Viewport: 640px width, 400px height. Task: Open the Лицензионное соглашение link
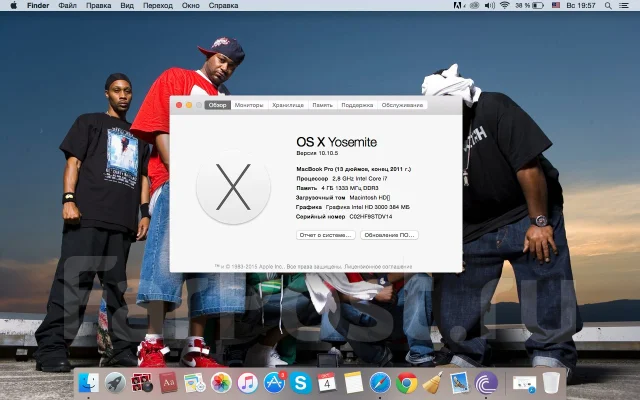pyautogui.click(x=378, y=267)
